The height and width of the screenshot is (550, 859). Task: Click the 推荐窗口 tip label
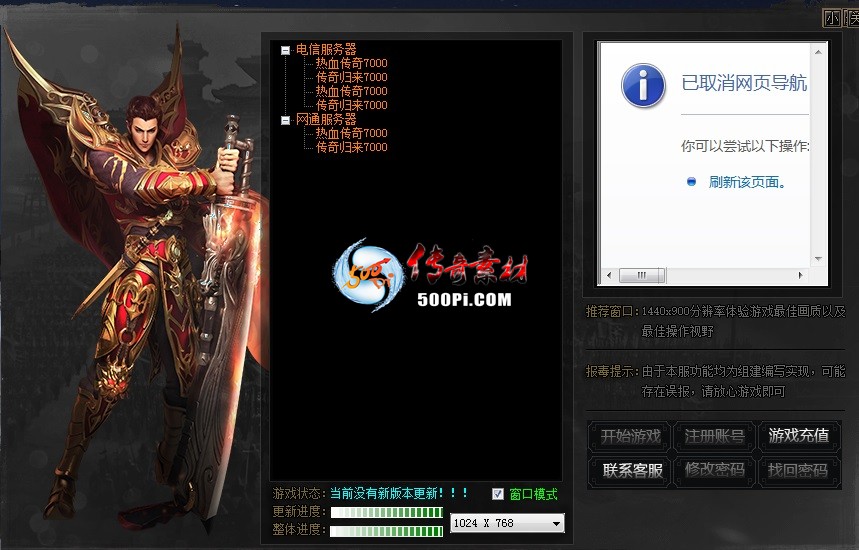pyautogui.click(x=612, y=312)
